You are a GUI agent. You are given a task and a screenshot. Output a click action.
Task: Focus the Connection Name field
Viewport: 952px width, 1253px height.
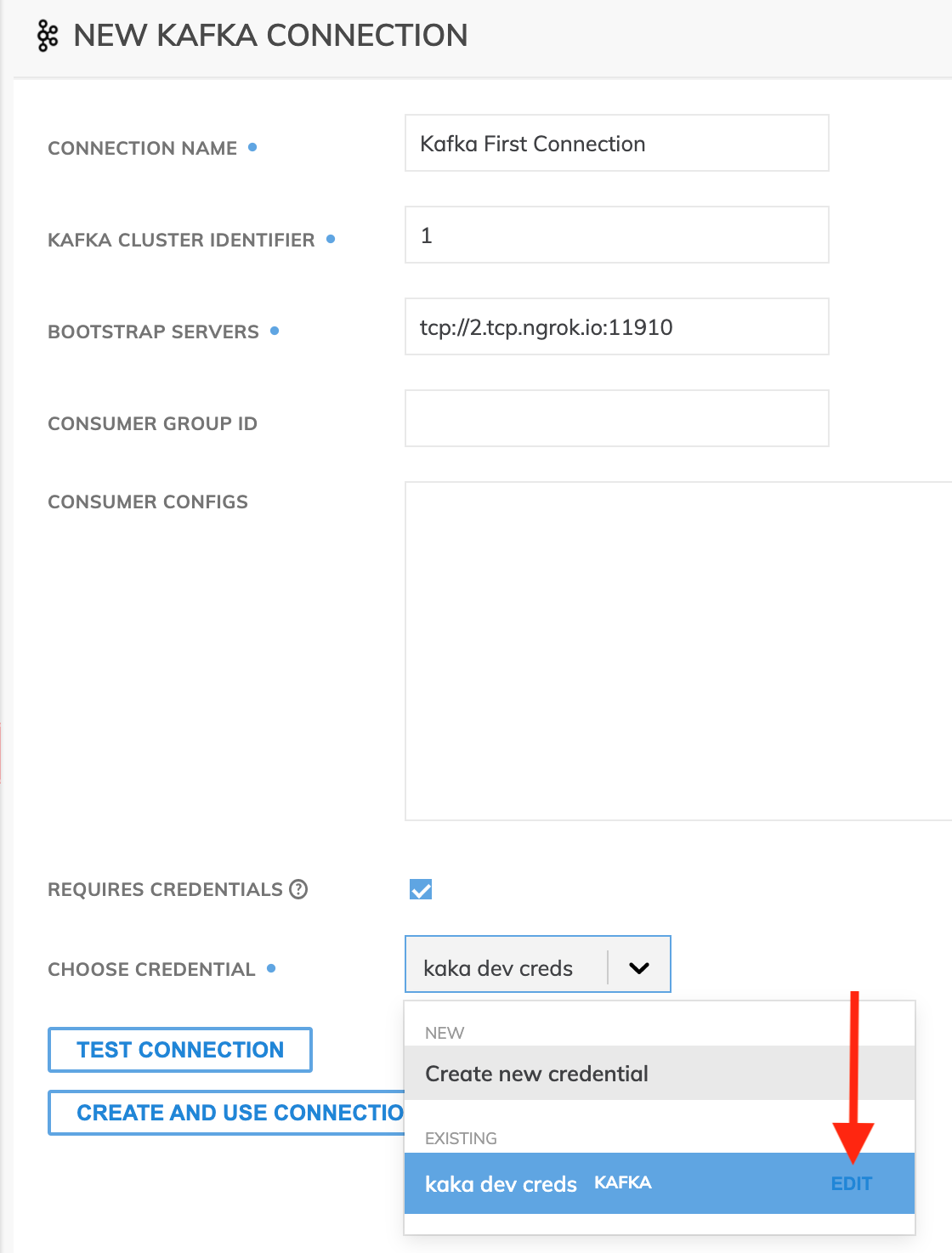pos(617,143)
